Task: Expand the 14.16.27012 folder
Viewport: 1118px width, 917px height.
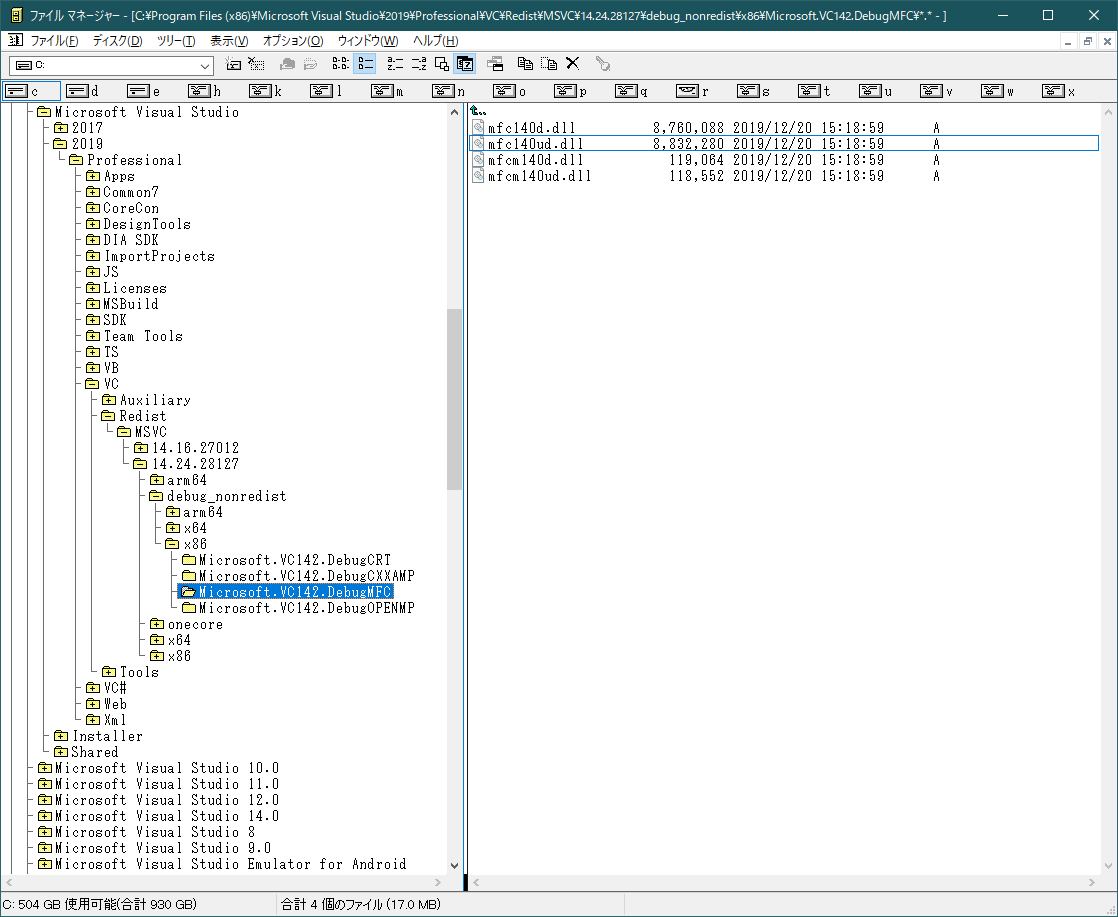Action: (x=141, y=448)
